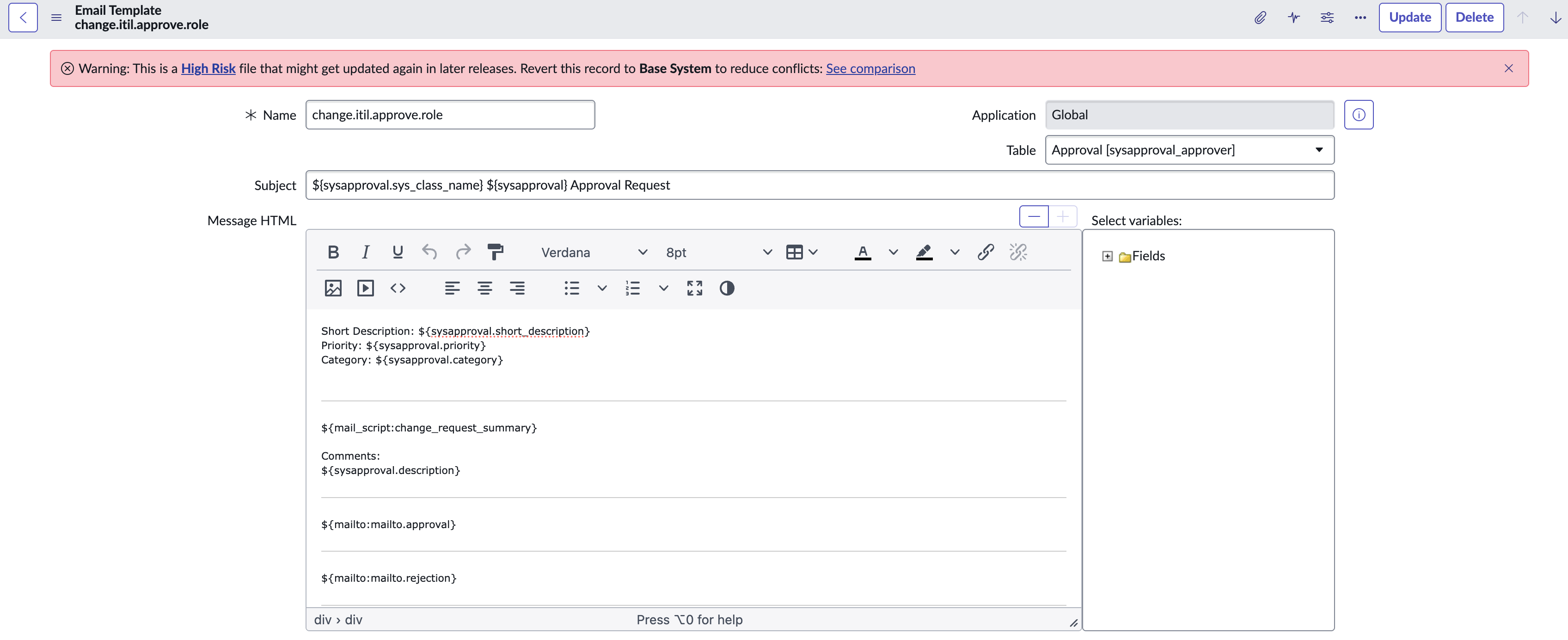Go back using the header back arrow

tap(23, 17)
